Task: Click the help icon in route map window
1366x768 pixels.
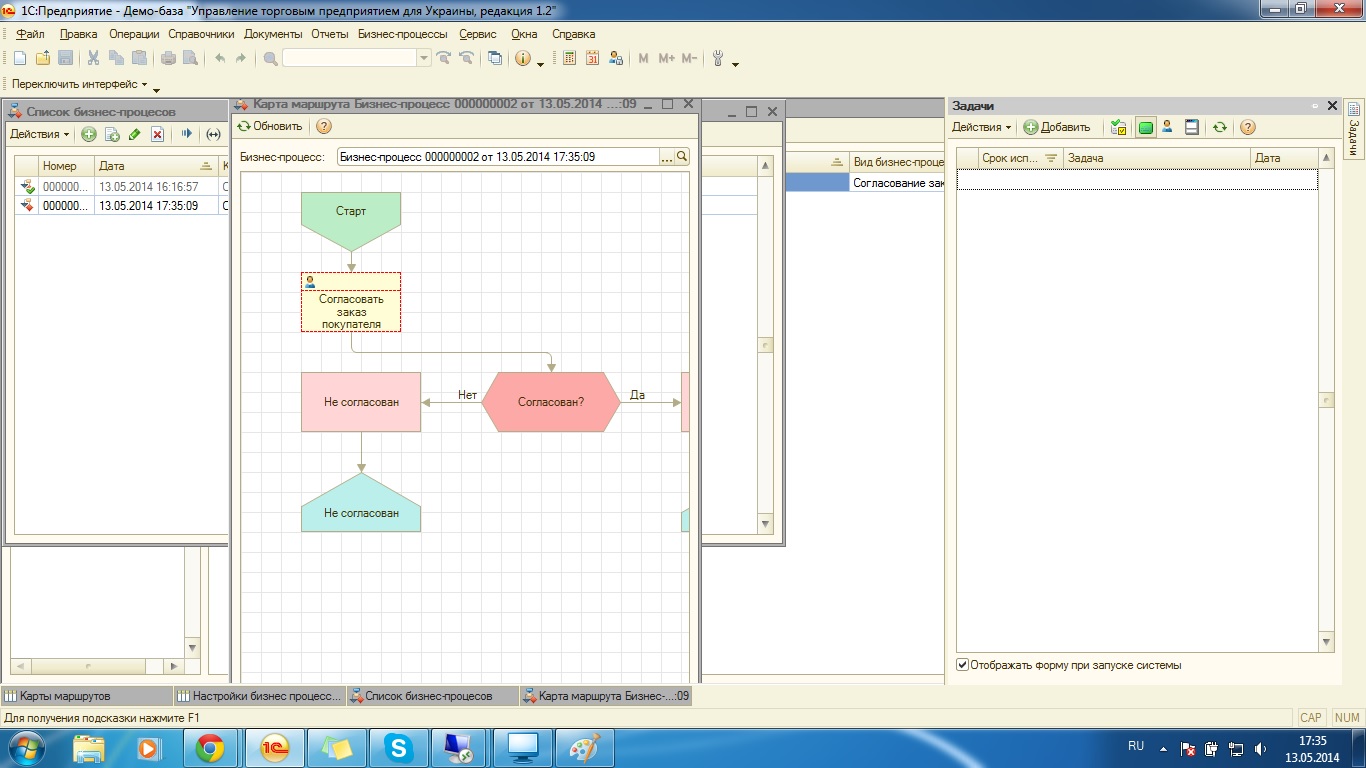Action: tap(324, 126)
